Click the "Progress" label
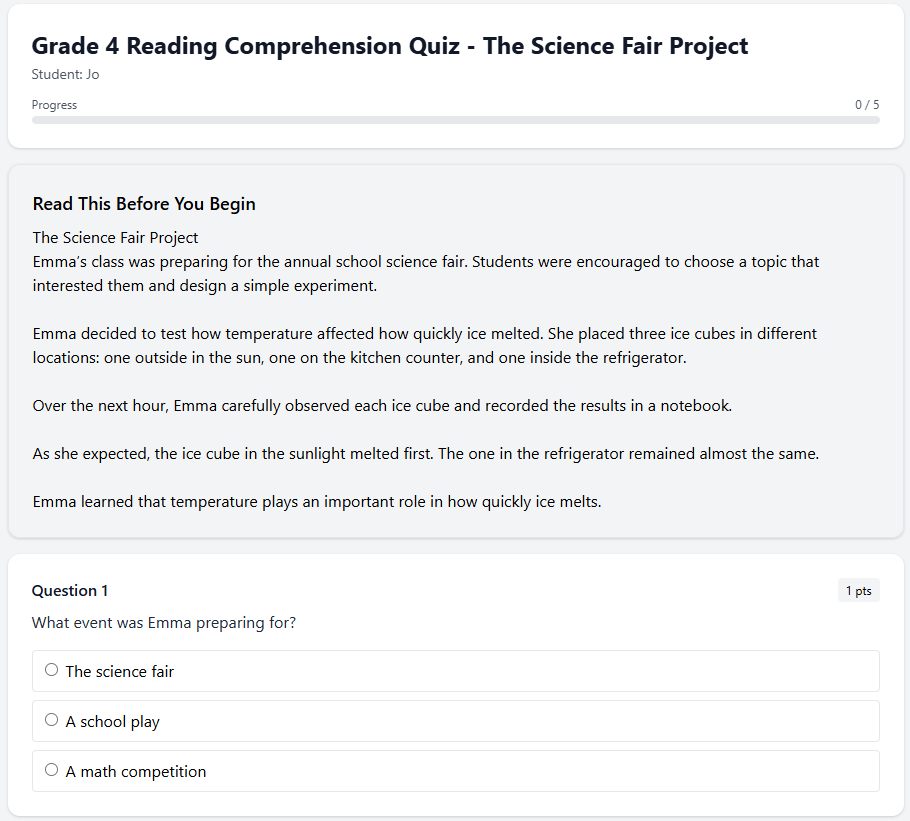 point(54,104)
